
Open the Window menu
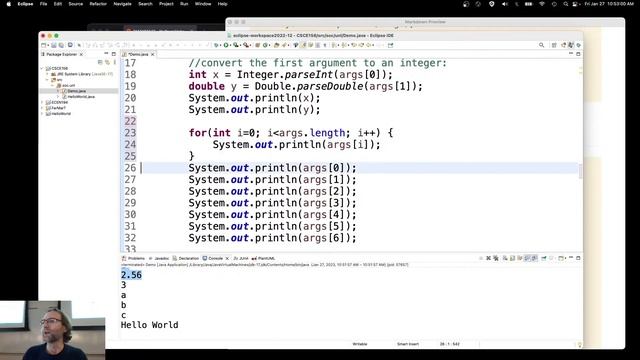click(x=203, y=4)
